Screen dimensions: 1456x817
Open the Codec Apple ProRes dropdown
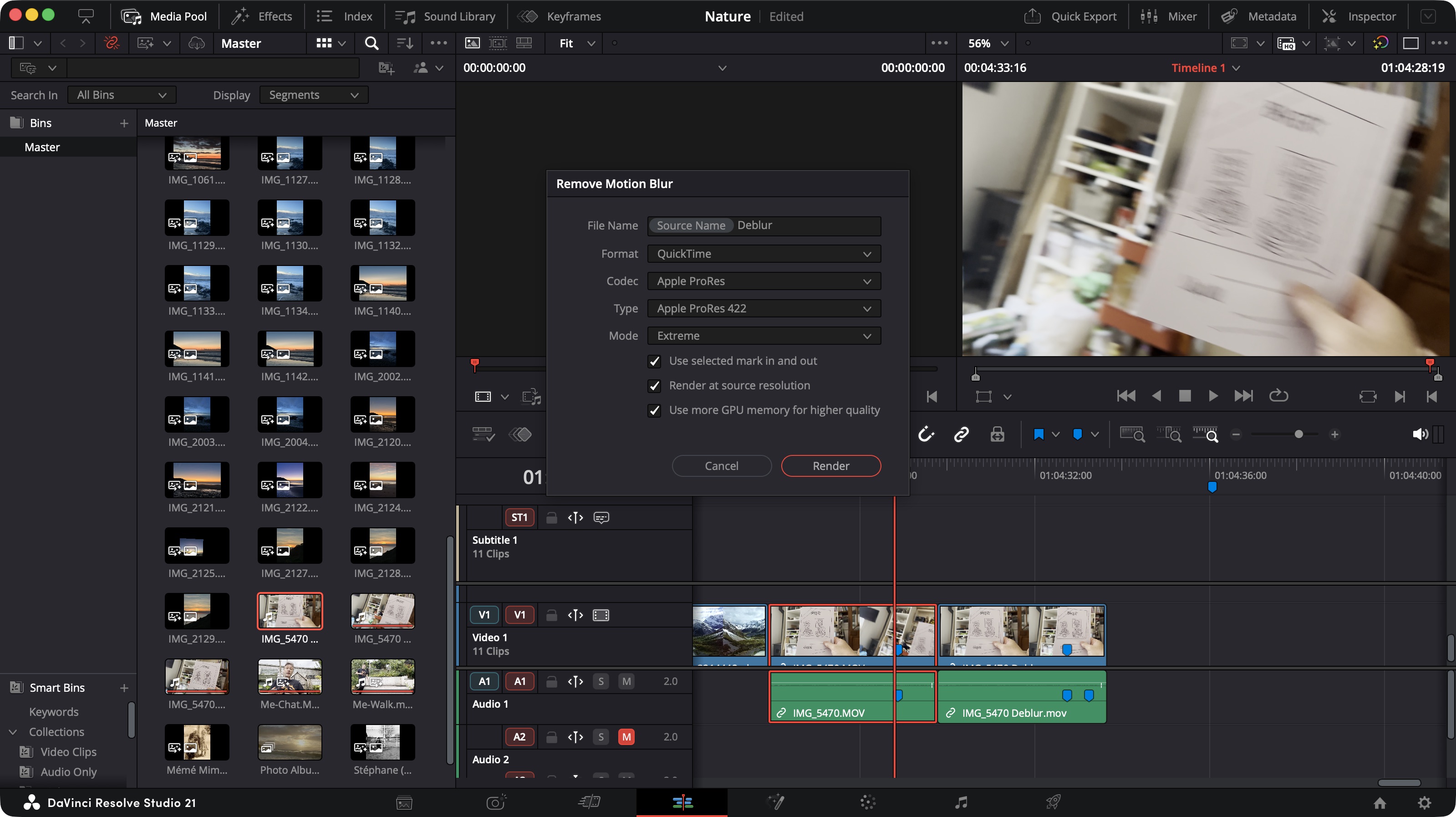point(764,281)
